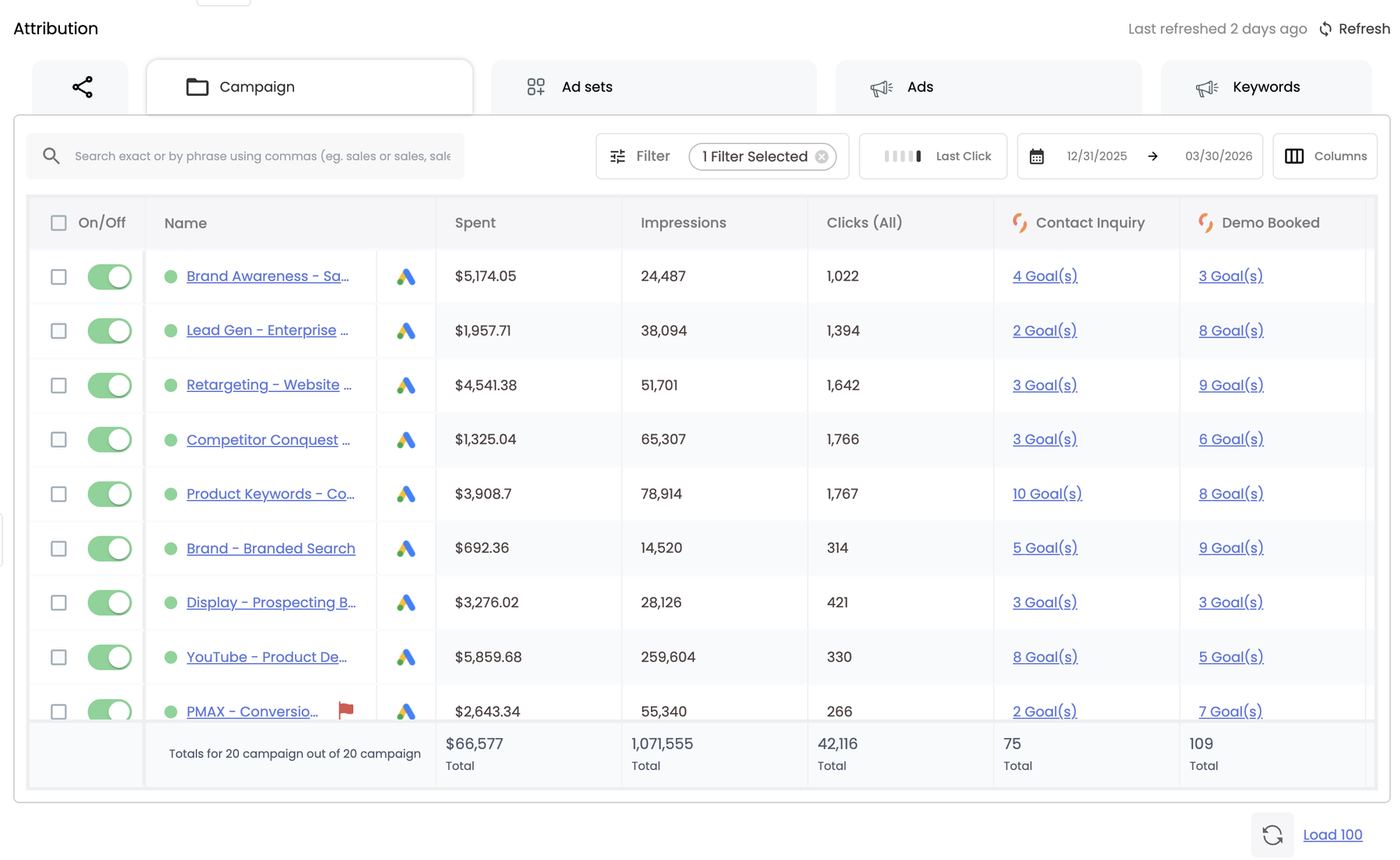Switch to the Campaign tab

[x=310, y=87]
